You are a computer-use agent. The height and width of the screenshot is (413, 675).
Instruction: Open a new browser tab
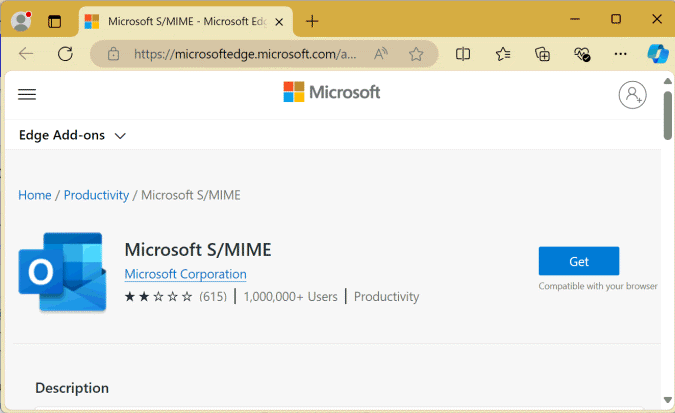[x=312, y=21]
